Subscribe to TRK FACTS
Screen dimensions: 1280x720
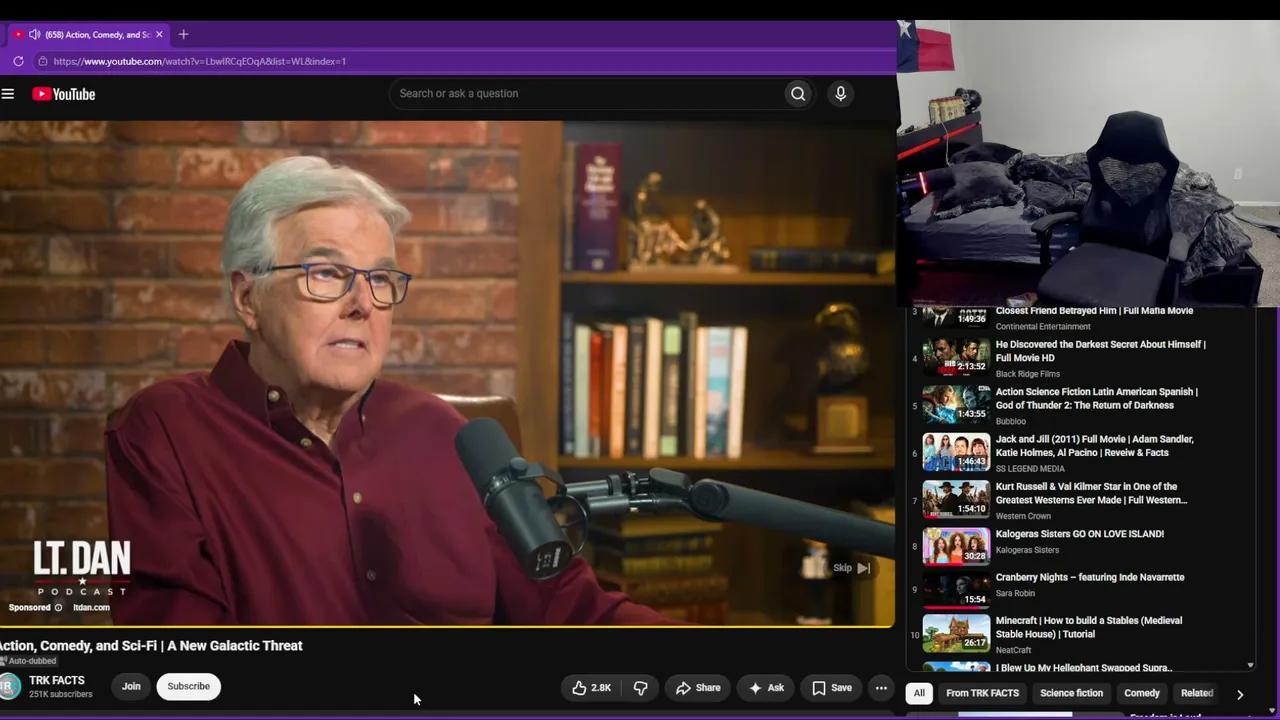tap(188, 686)
